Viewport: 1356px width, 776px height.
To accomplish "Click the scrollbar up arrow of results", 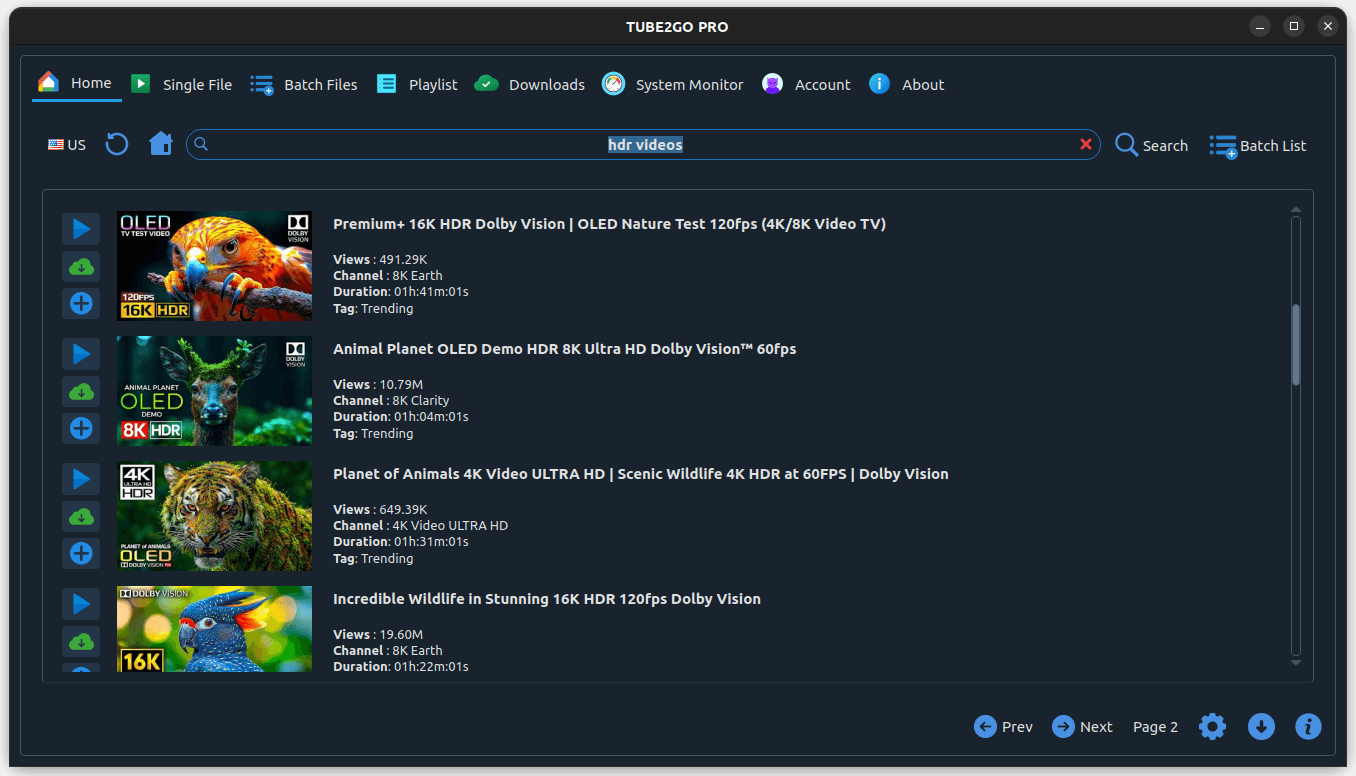I will click(x=1296, y=210).
